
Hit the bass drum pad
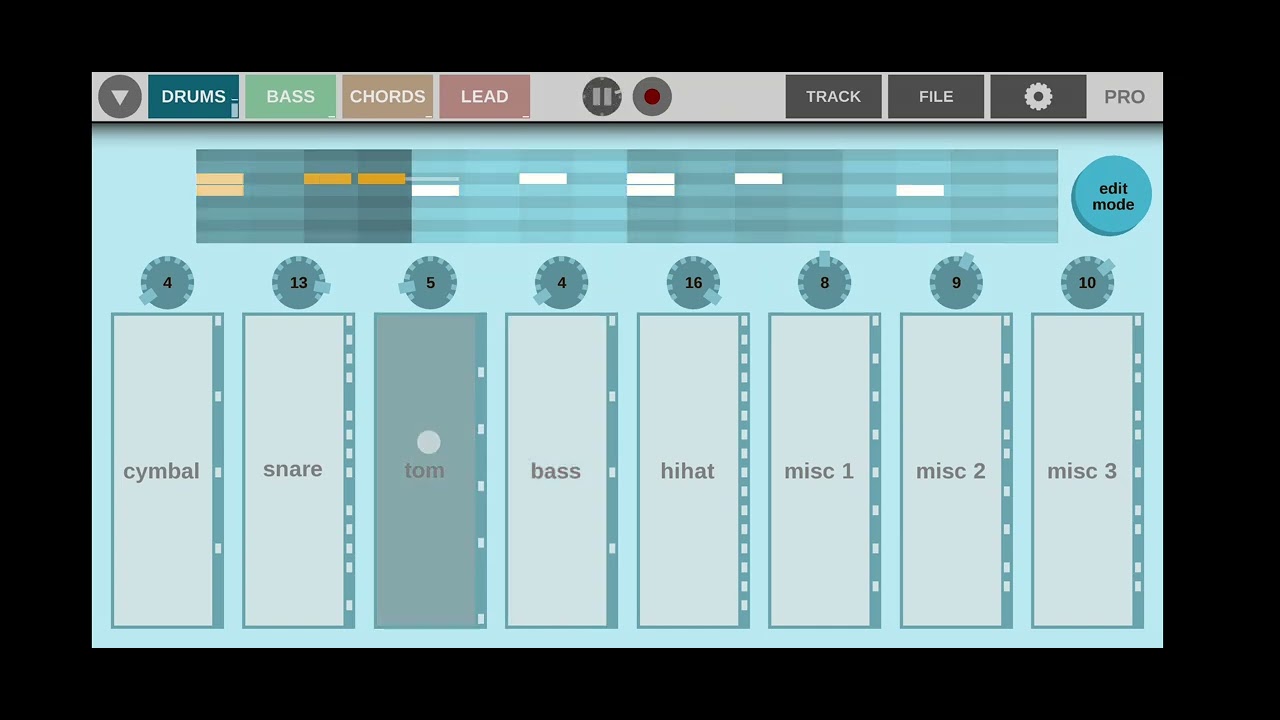561,471
